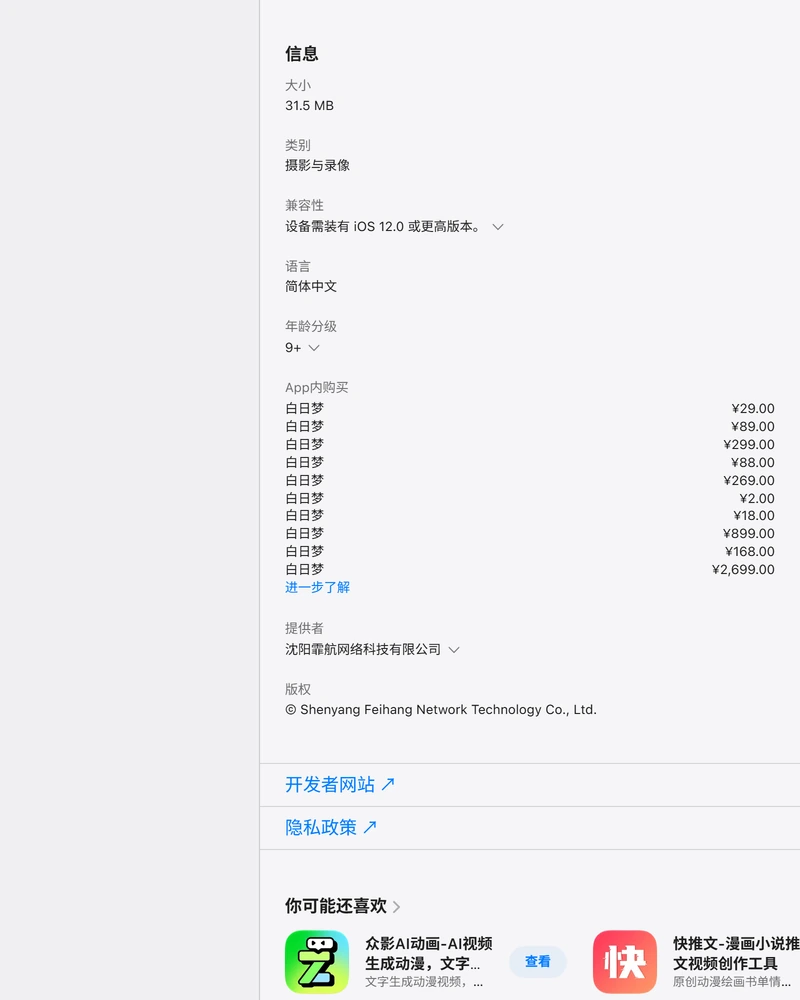Image resolution: width=800 pixels, height=1000 pixels.
Task: Click the 设备需装有 iOS 12.0 compatibility text
Action: (x=383, y=226)
